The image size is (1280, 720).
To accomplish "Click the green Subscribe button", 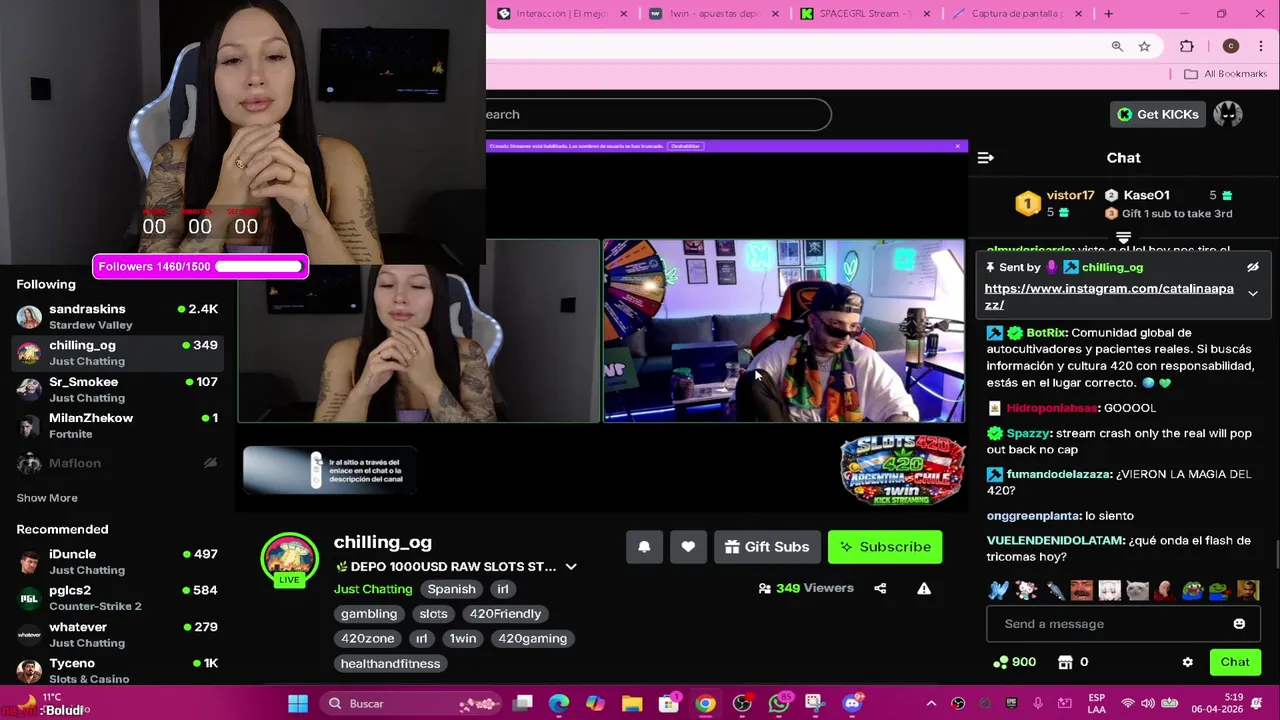I will pos(885,547).
